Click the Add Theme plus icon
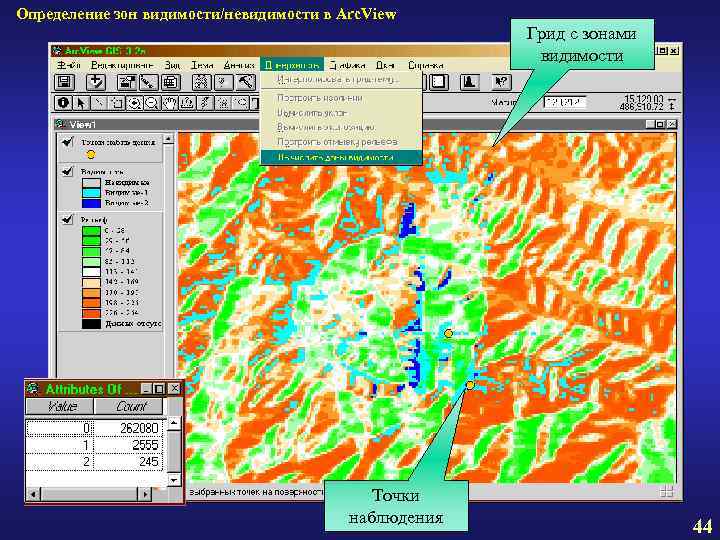The image size is (720, 540). point(96,83)
